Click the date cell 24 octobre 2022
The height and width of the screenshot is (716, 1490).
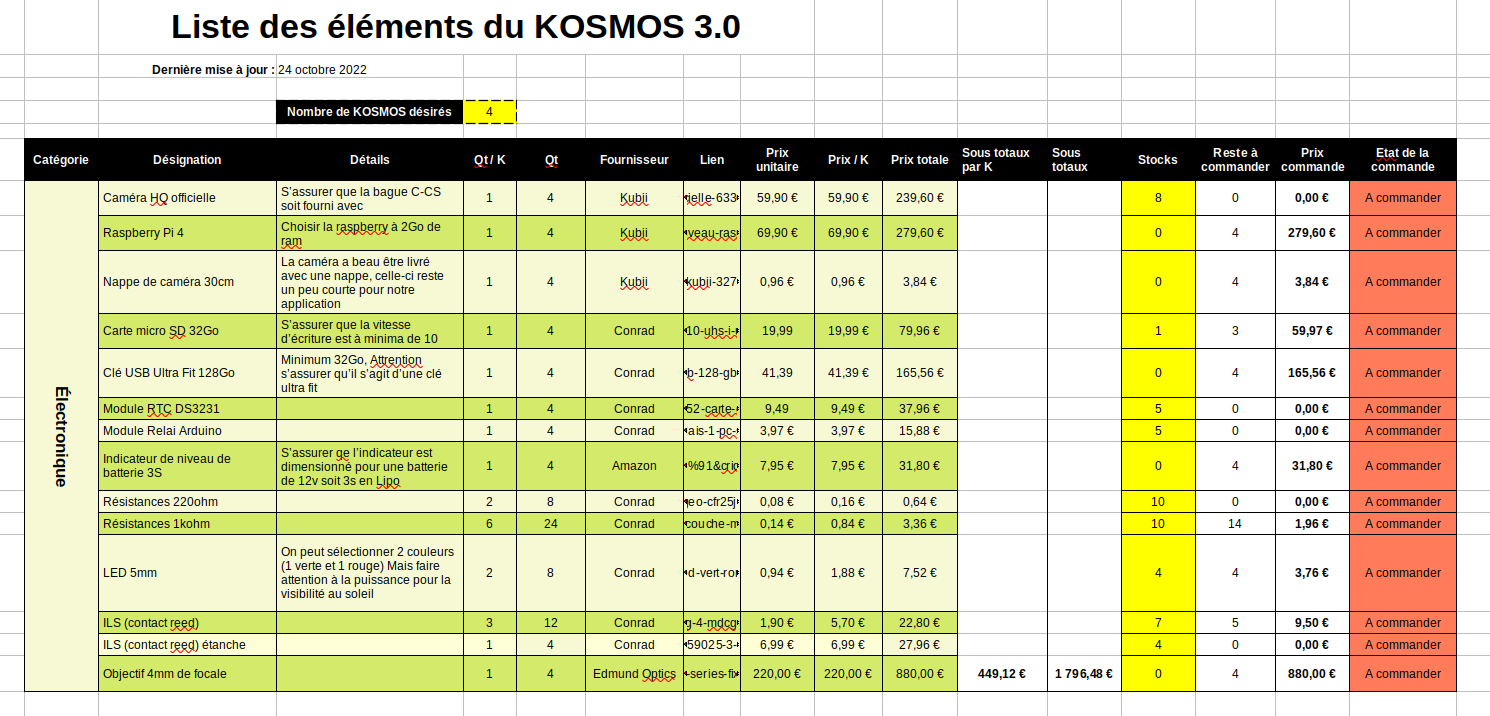322,70
